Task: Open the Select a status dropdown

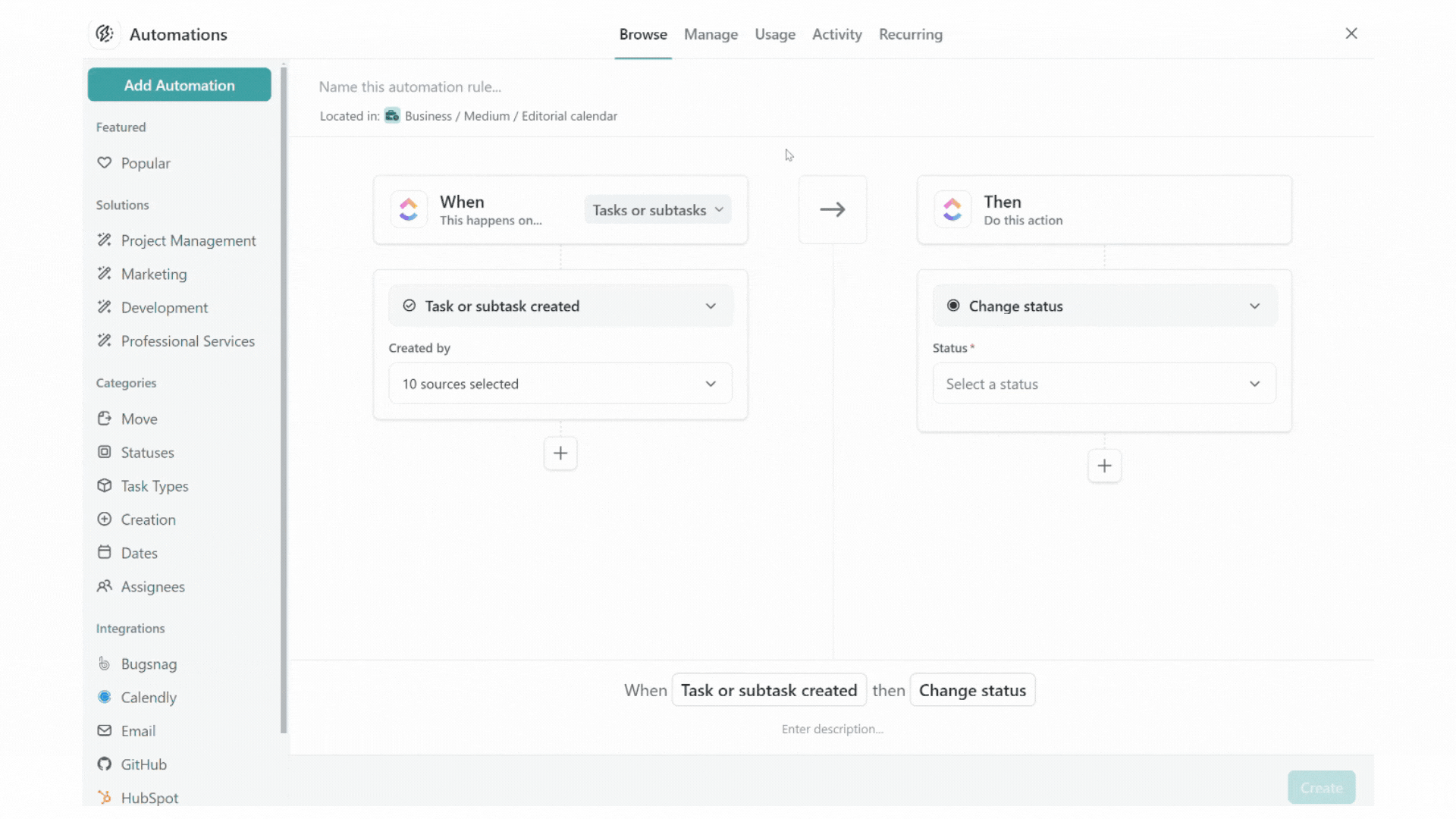Action: [x=1104, y=384]
